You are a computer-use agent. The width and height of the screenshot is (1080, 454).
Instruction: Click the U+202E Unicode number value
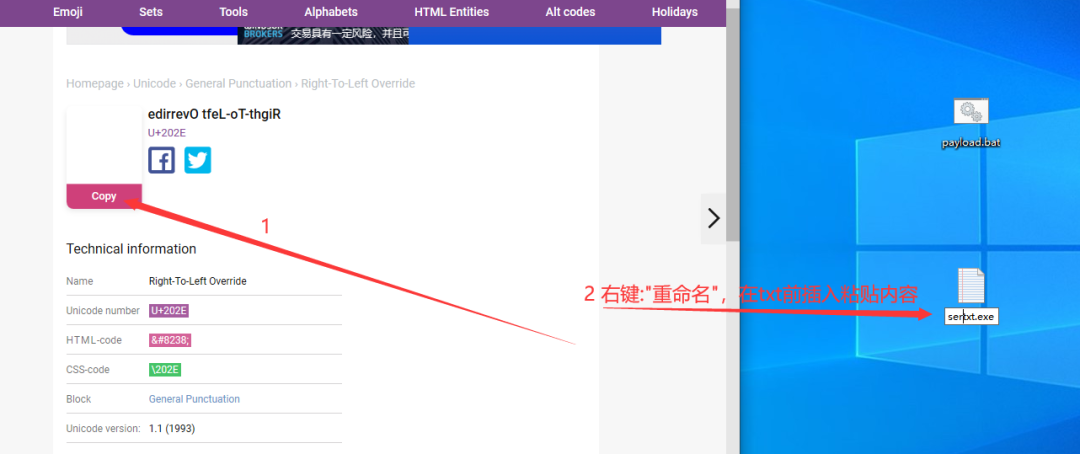click(169, 311)
